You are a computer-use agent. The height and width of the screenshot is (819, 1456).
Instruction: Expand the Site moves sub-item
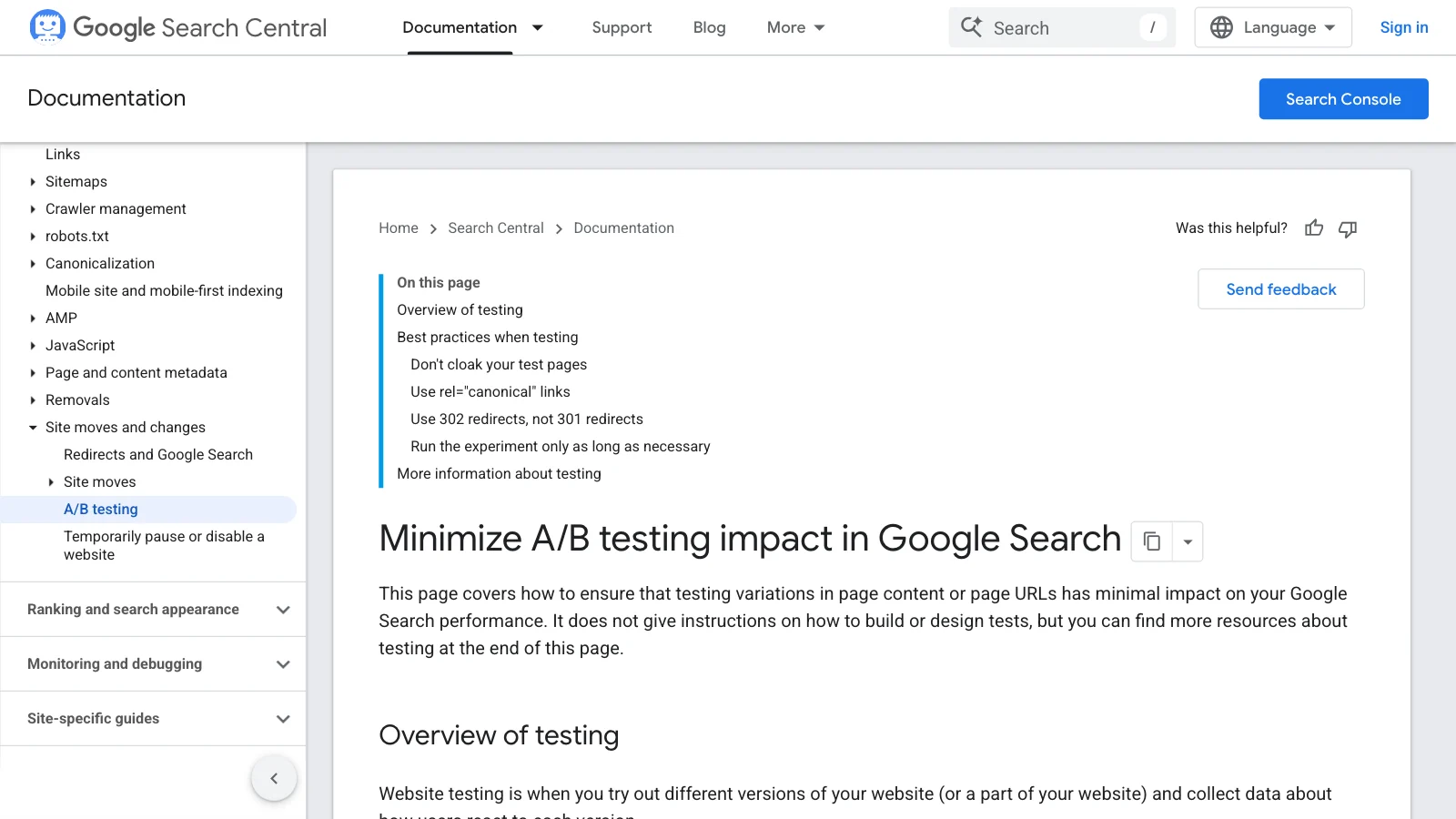(x=51, y=482)
